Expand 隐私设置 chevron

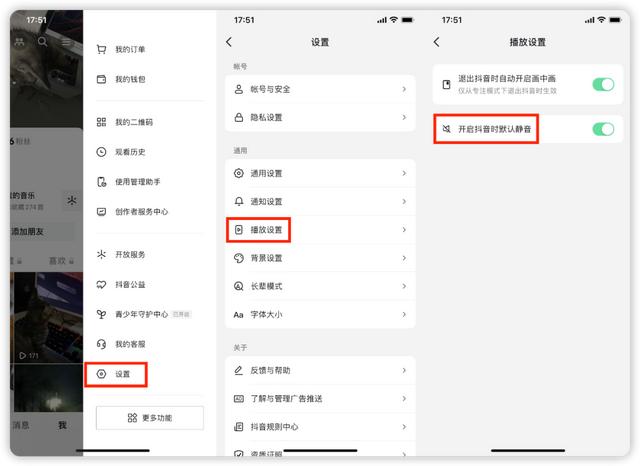tap(404, 118)
